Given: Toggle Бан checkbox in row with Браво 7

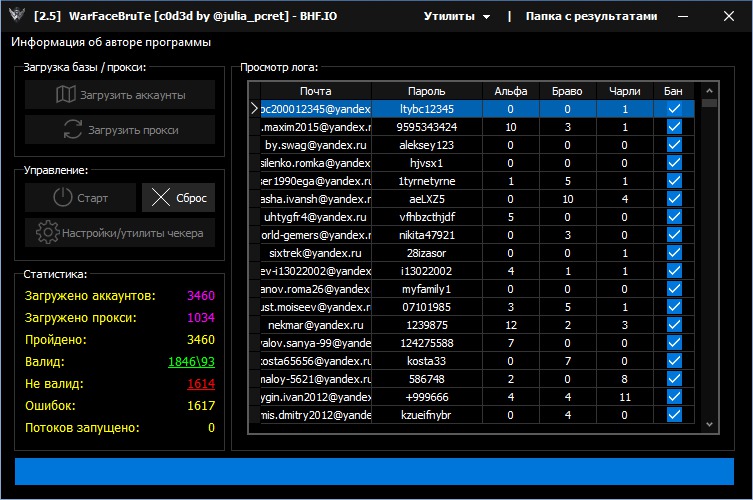Looking at the screenshot, I should [674, 361].
